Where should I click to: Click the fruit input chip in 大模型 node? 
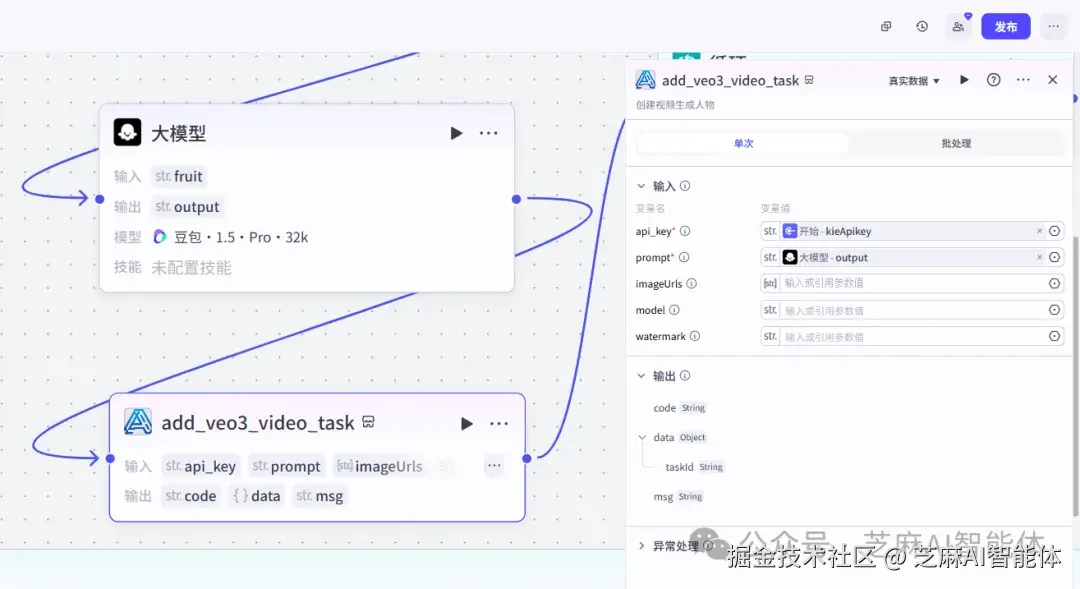click(x=179, y=176)
